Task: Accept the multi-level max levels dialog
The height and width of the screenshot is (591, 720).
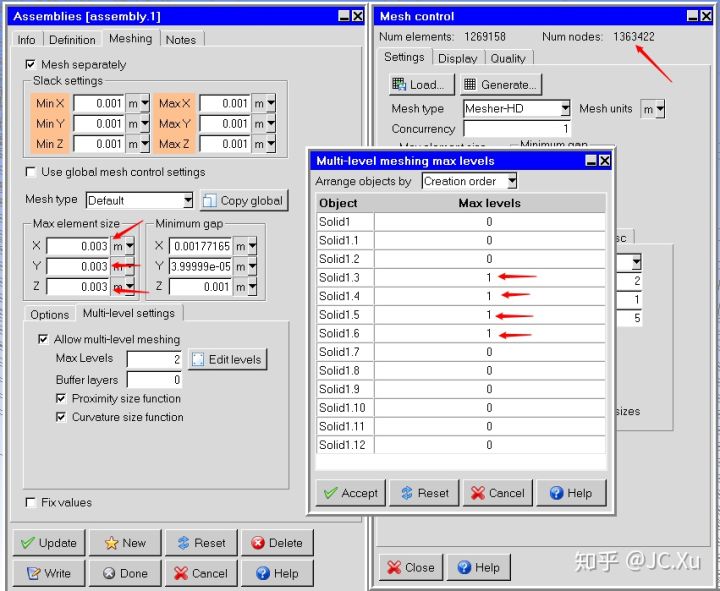Action: click(351, 493)
